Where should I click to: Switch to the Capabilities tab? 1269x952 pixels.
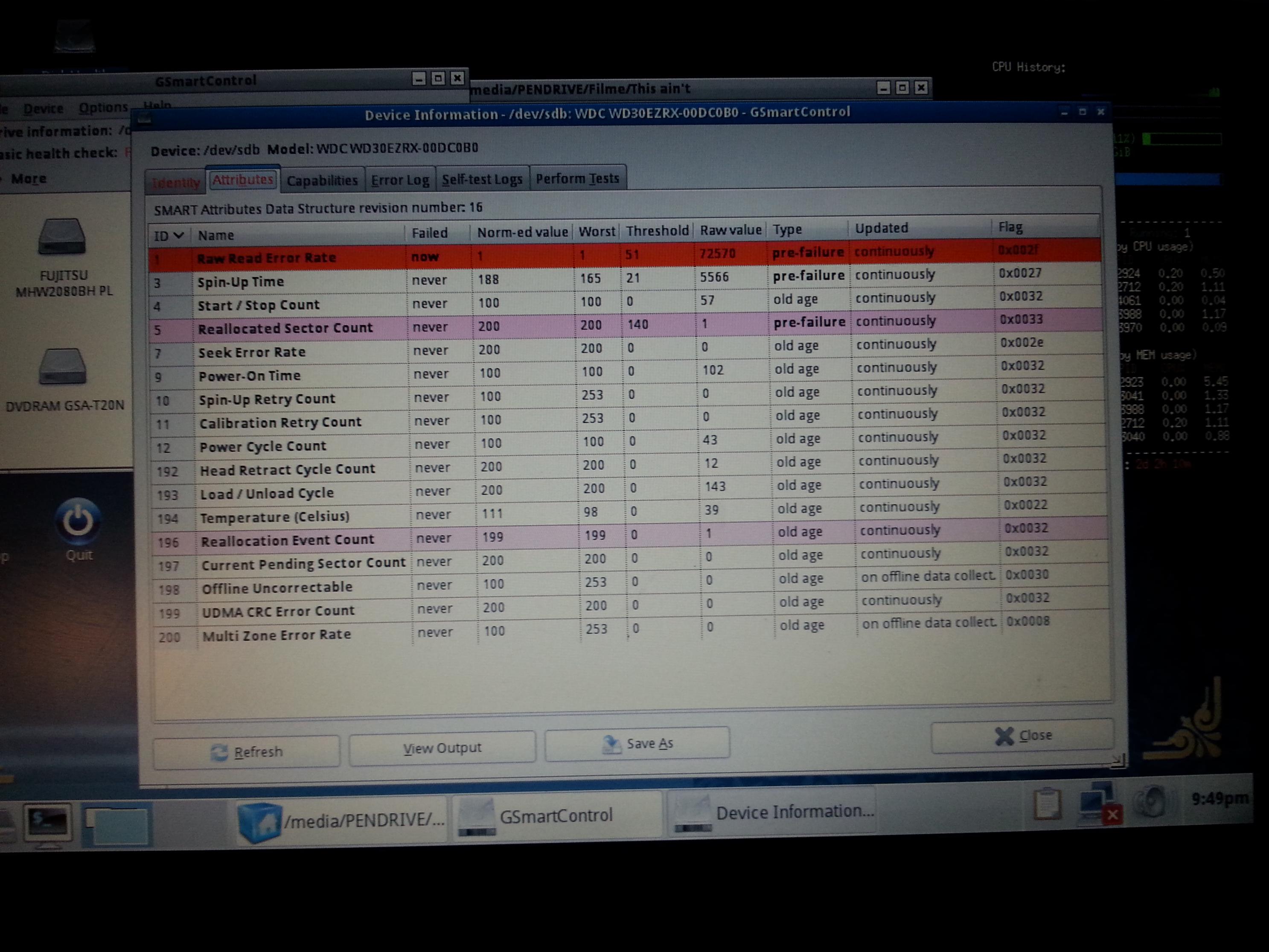[322, 181]
